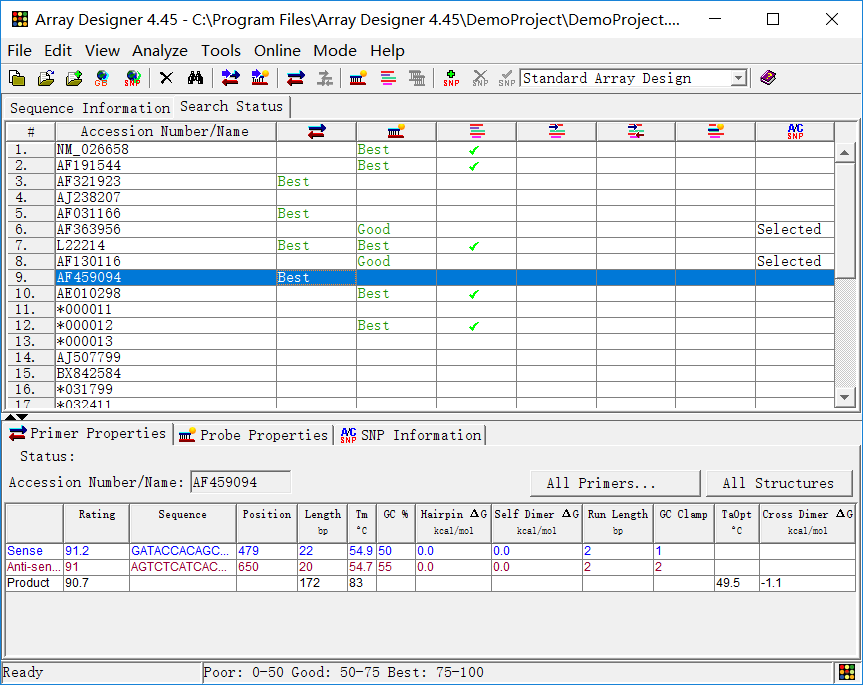Open the Analyze menu

160,51
